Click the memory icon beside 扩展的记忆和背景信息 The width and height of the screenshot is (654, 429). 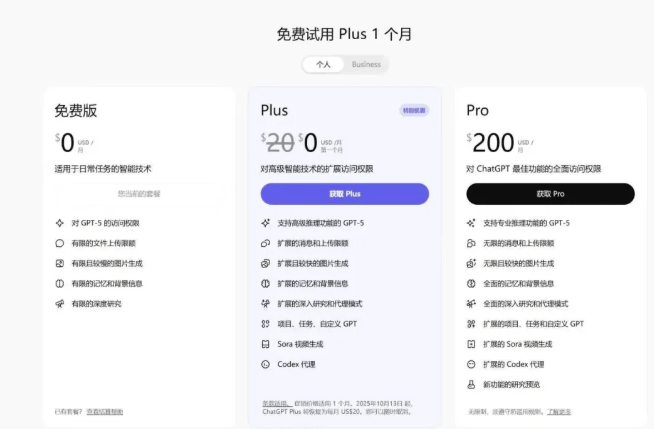coord(266,283)
